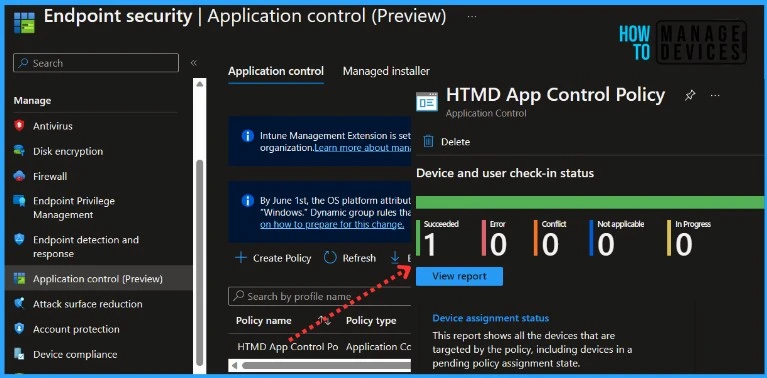Click the green check-in status bar
This screenshot has height=378, width=767.
tap(589, 202)
